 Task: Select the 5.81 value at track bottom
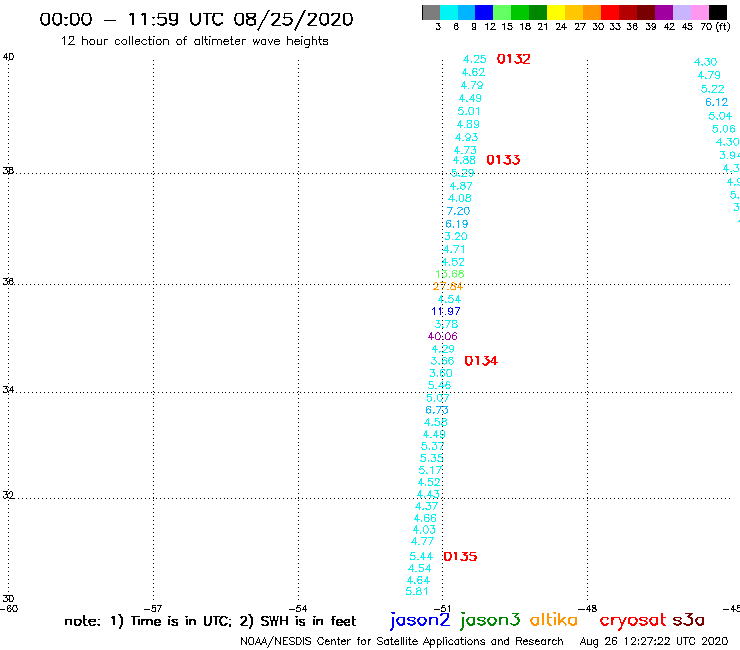(x=417, y=591)
